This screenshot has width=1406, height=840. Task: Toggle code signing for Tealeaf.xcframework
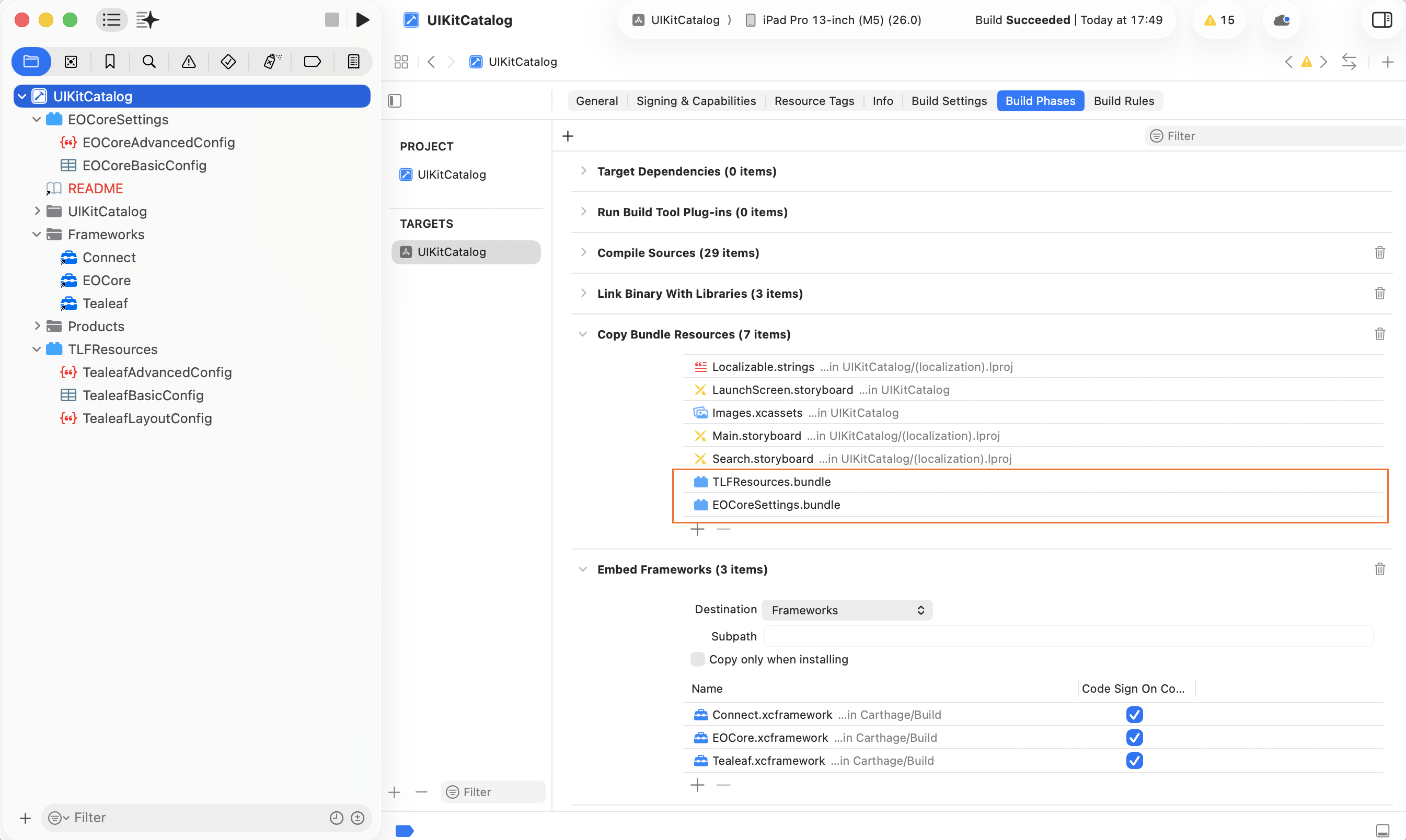point(1134,761)
